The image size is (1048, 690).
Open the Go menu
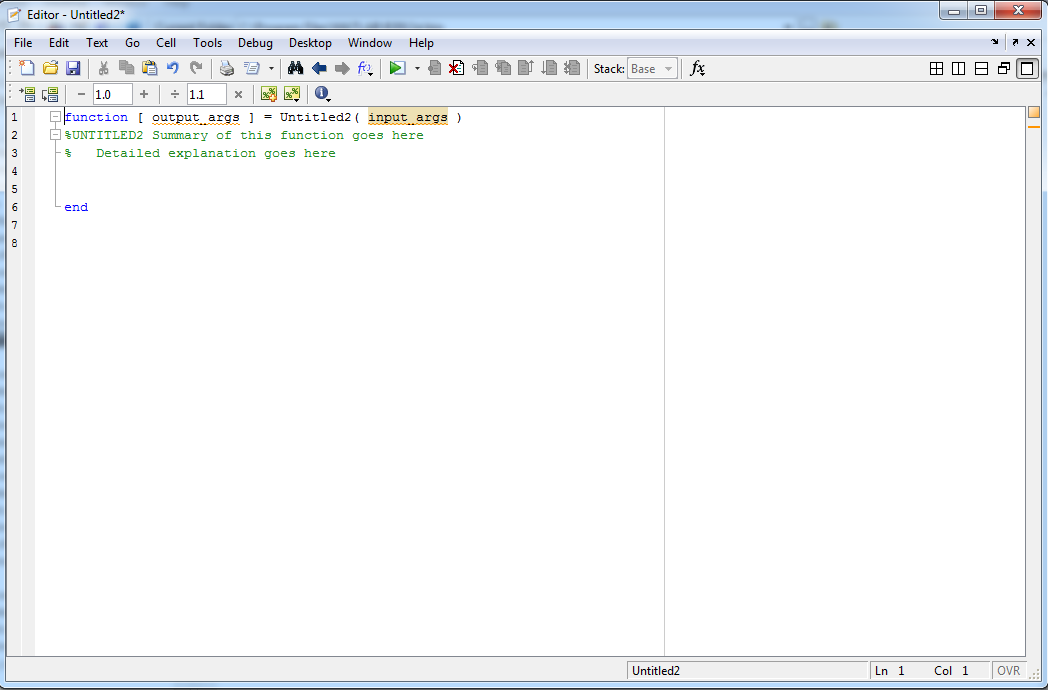pos(132,43)
